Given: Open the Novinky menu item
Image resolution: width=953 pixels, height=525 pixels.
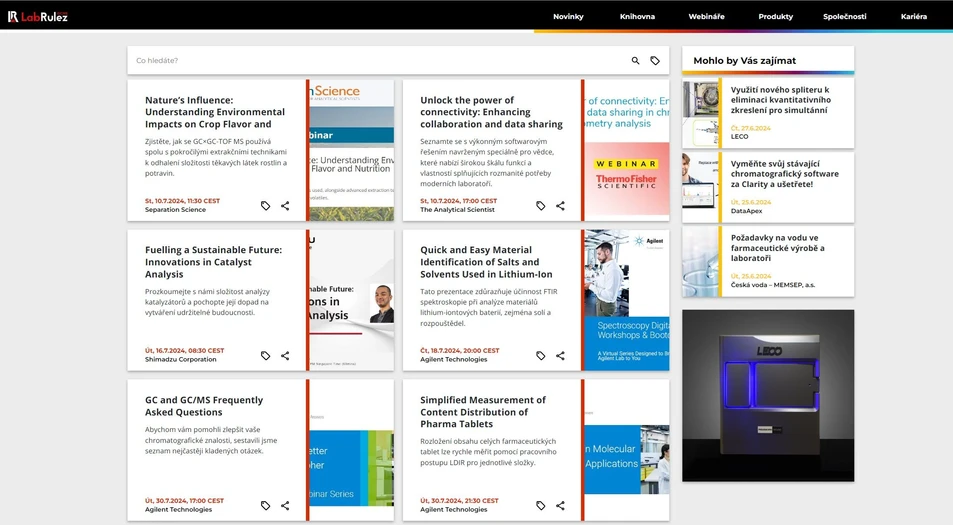Looking at the screenshot, I should [568, 17].
